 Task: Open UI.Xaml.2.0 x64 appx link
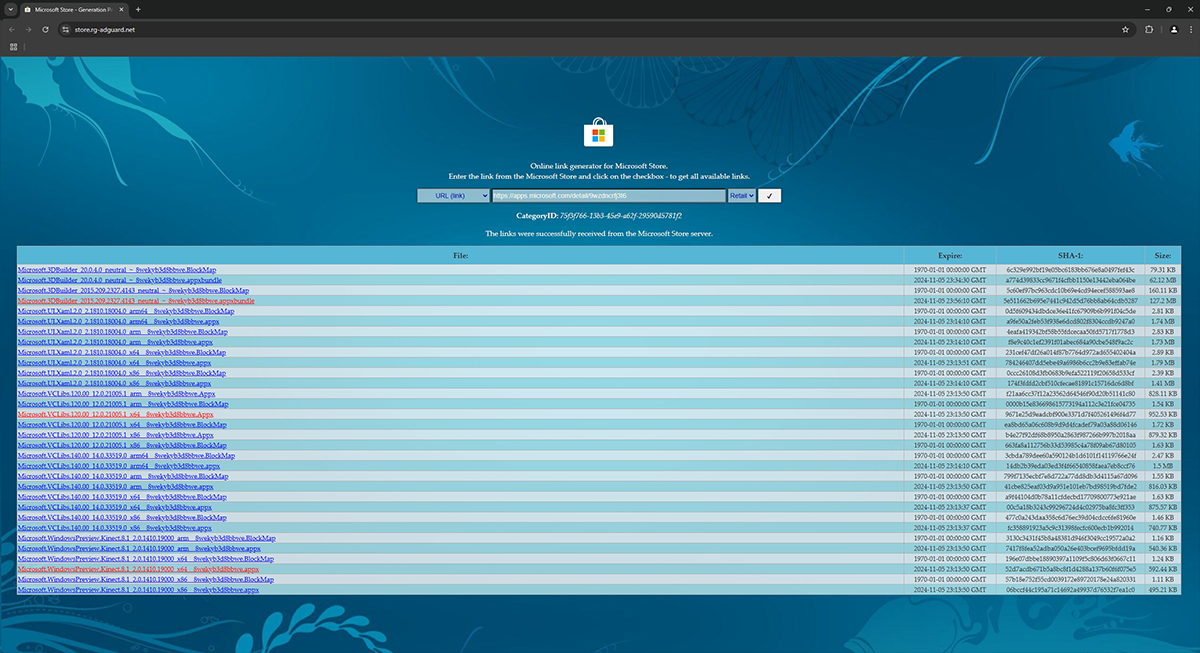(x=114, y=362)
